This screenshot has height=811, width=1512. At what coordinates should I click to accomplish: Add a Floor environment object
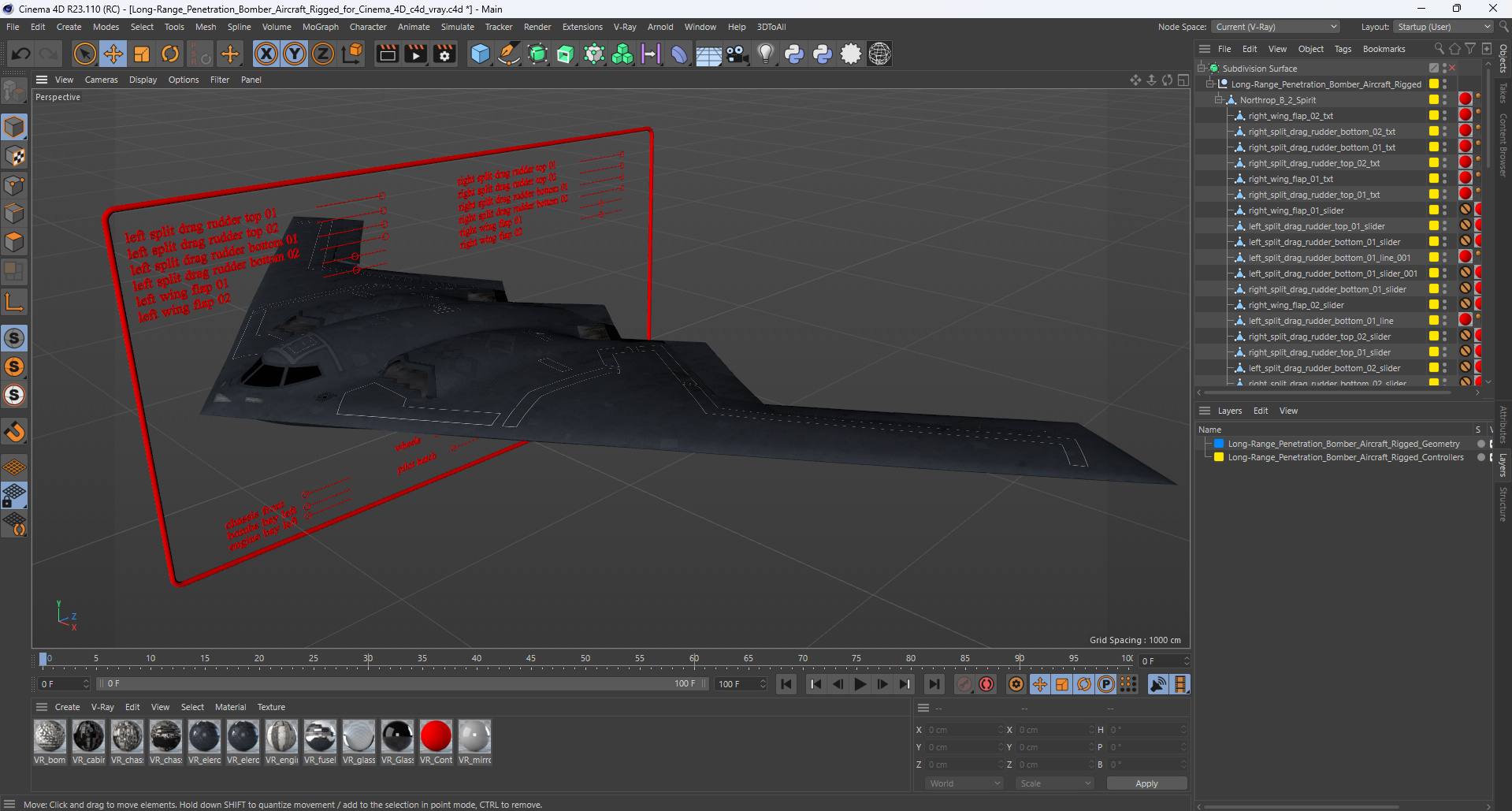[708, 54]
